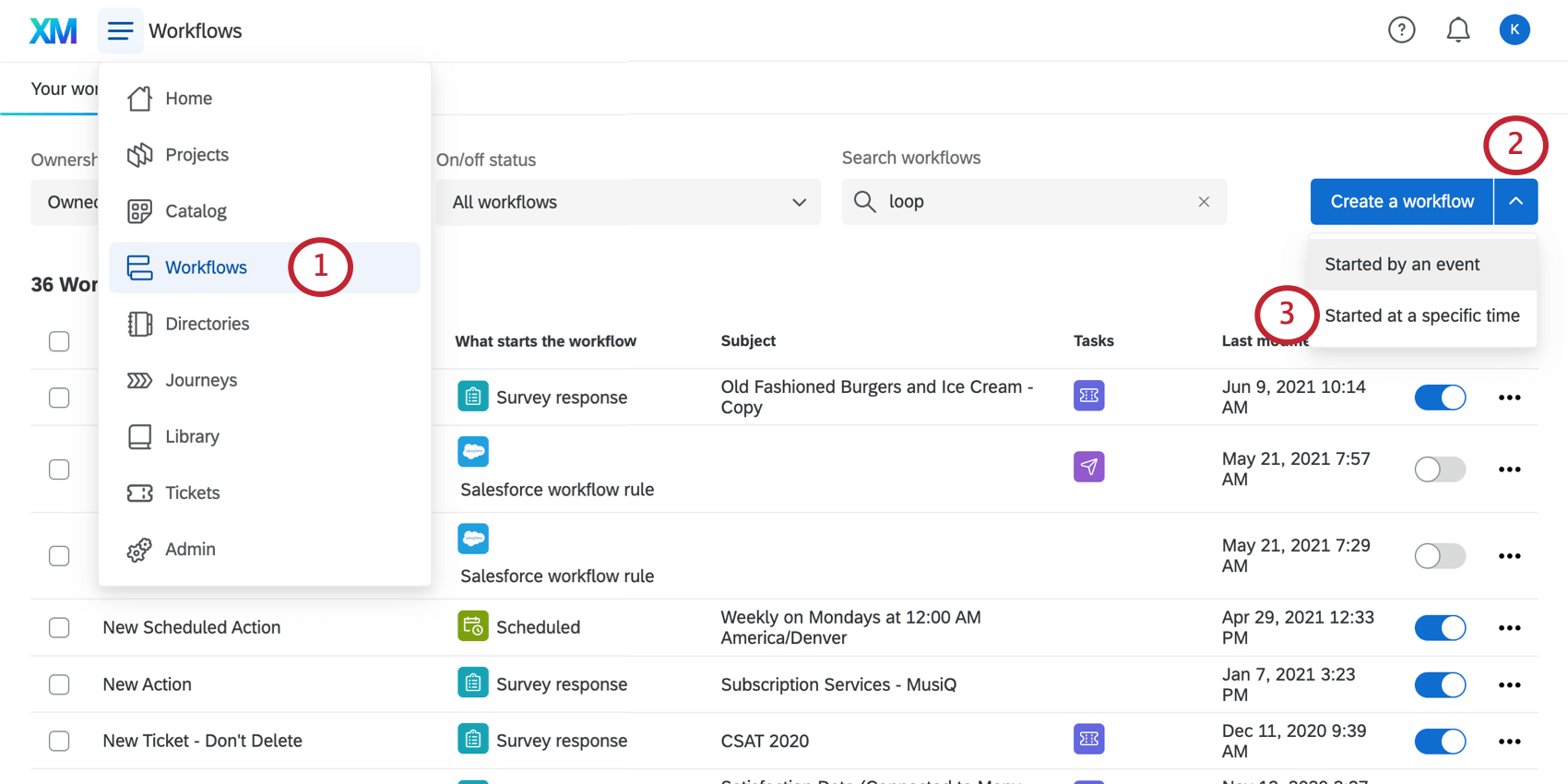Expand the All workflows status dropdown
The height and width of the screenshot is (784, 1568).
[628, 202]
